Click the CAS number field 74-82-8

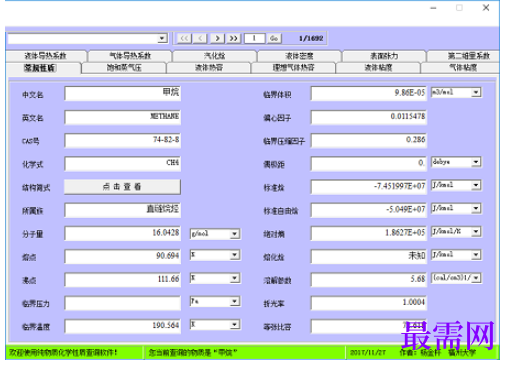tap(123, 141)
